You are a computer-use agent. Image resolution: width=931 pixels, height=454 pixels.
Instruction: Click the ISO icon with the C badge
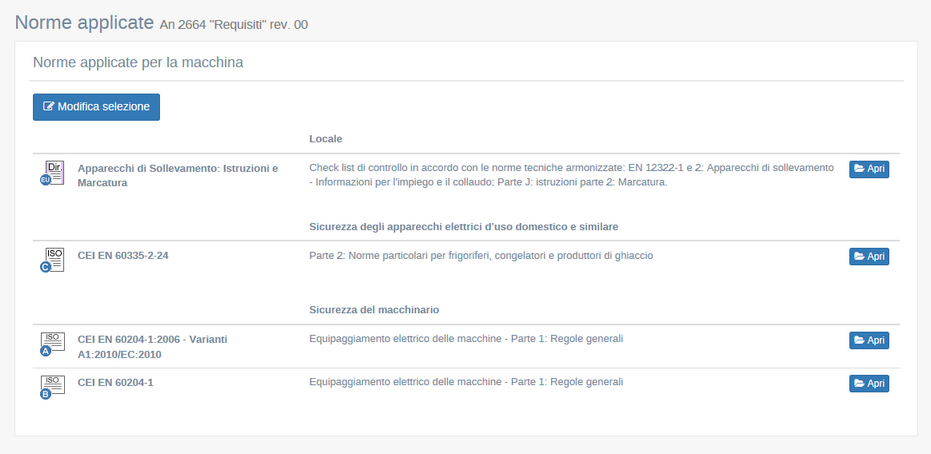click(x=53, y=260)
